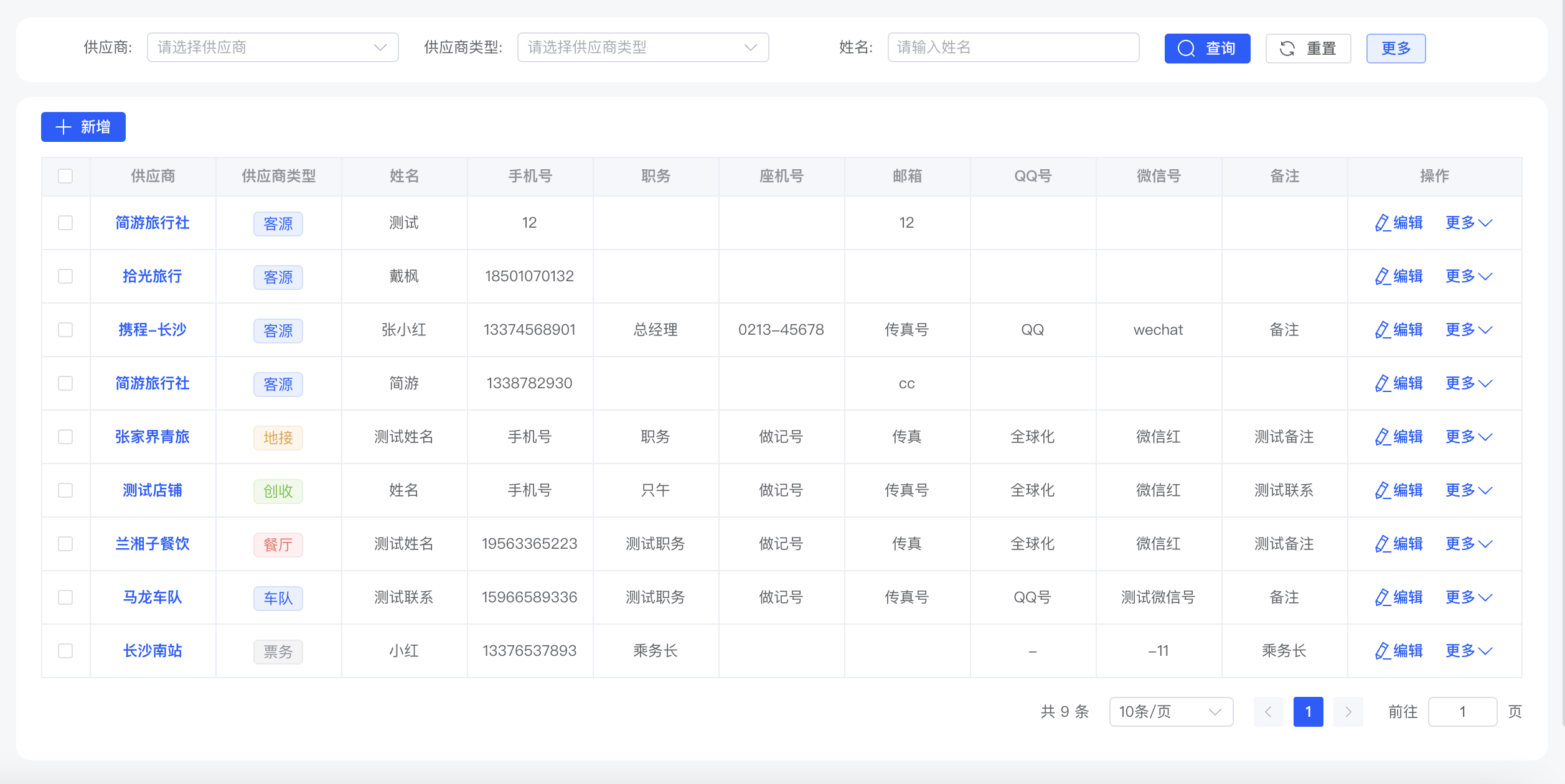
Task: Click the plus icon on 新增 button
Action: [x=63, y=127]
